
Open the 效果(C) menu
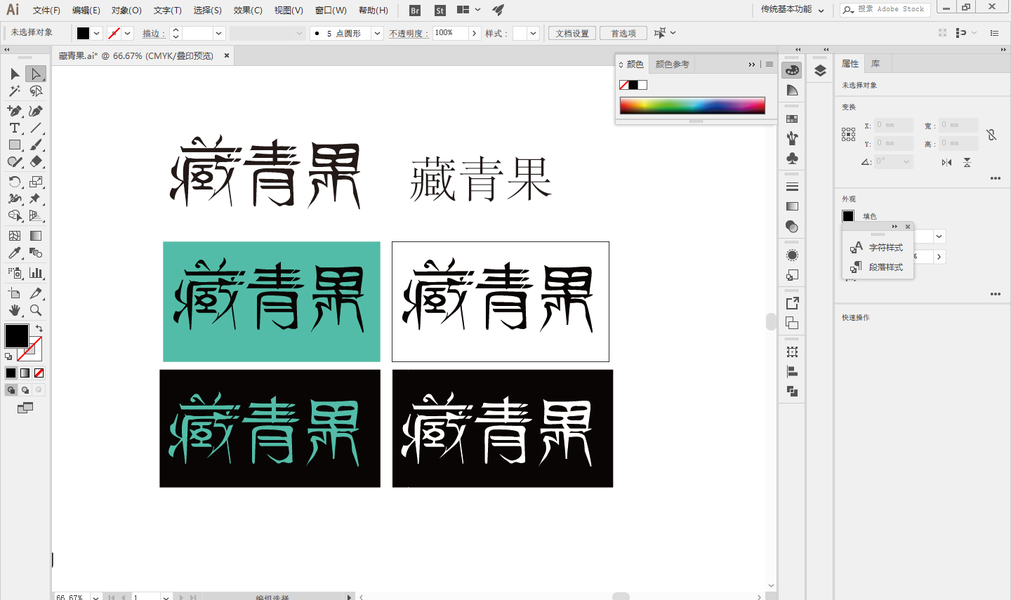(x=248, y=10)
